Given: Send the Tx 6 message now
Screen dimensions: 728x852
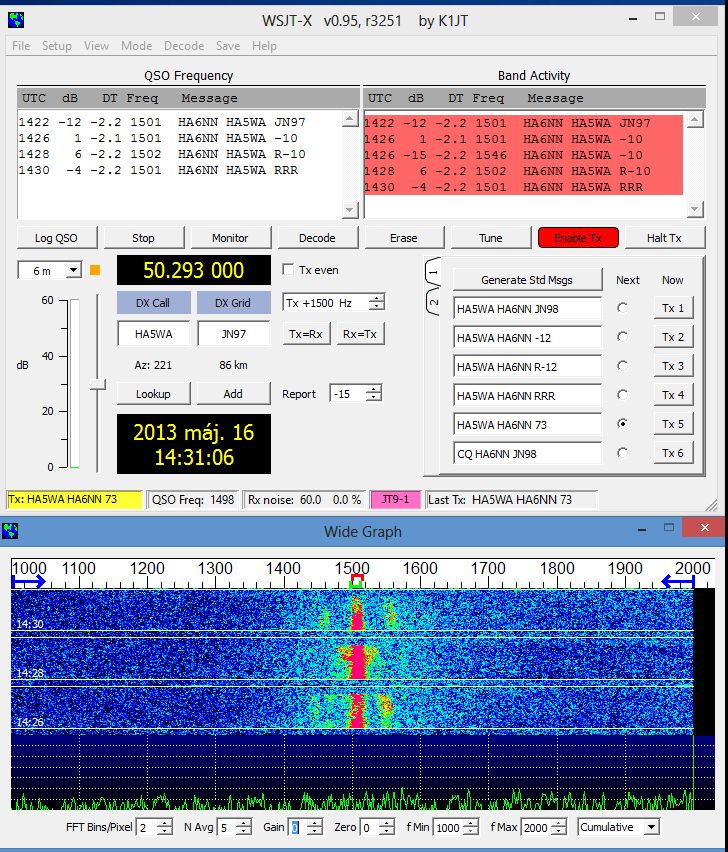Looking at the screenshot, I should click(x=673, y=453).
